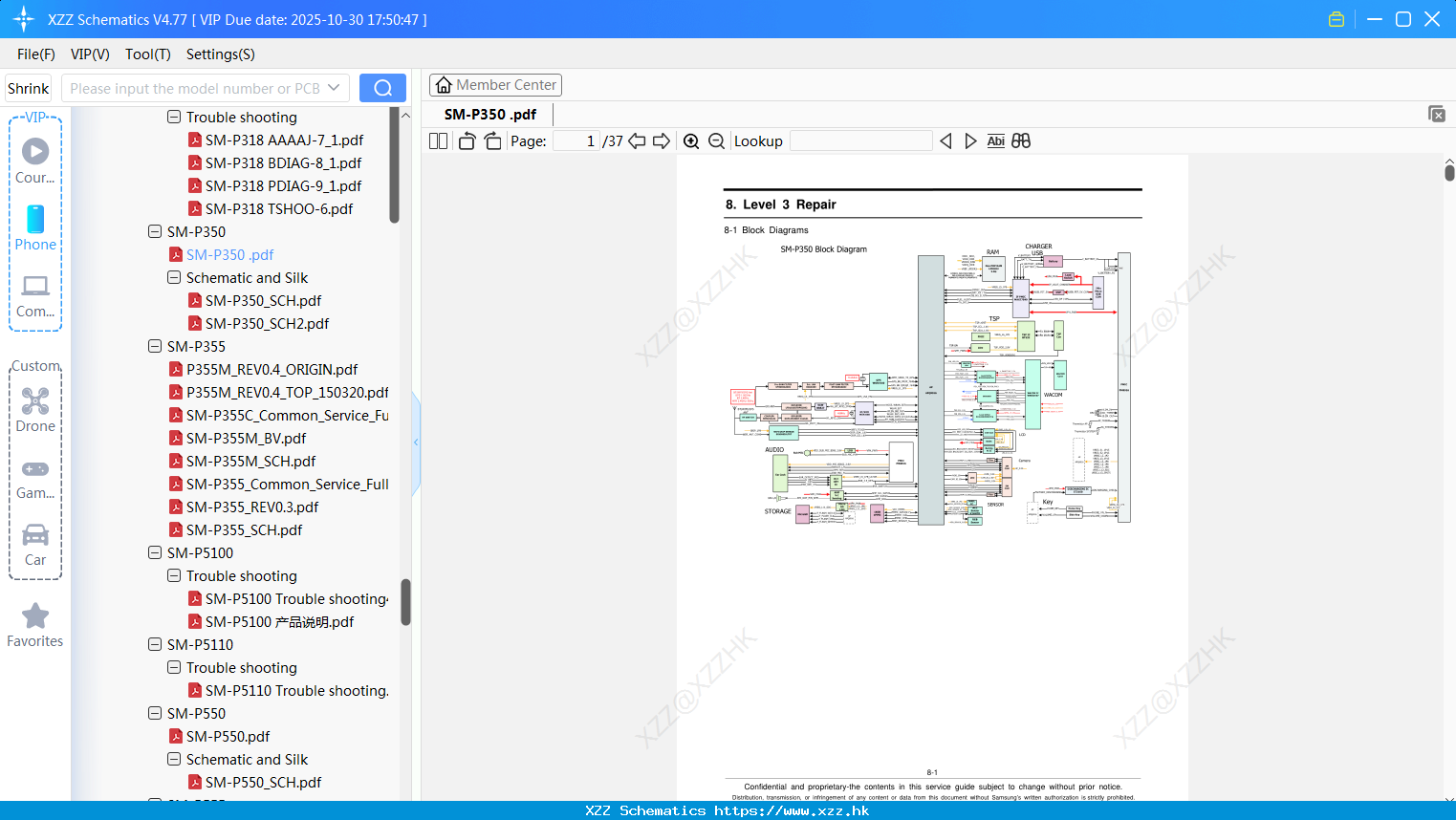The width and height of the screenshot is (1456, 820).
Task: Click the XZZ Schematics app logo
Action: [24, 19]
